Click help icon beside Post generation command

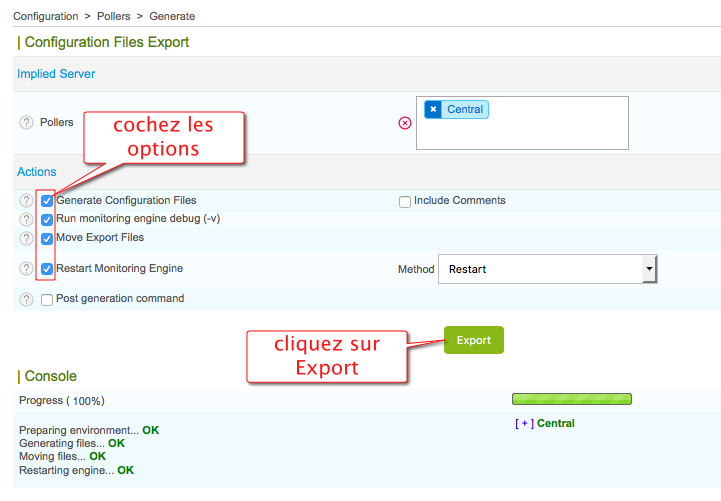click(x=26, y=299)
